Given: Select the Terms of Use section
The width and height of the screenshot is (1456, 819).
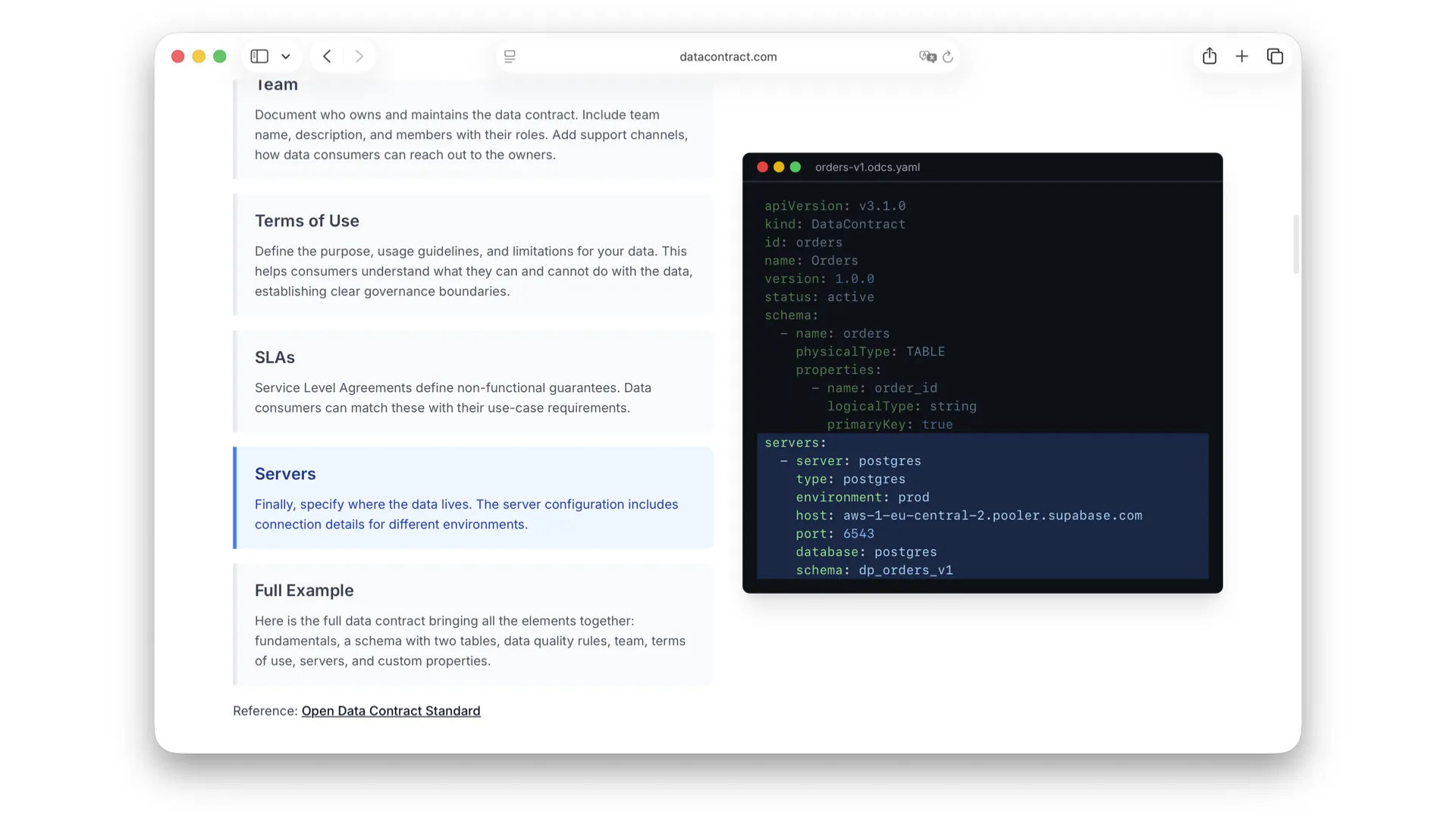Looking at the screenshot, I should (x=472, y=255).
